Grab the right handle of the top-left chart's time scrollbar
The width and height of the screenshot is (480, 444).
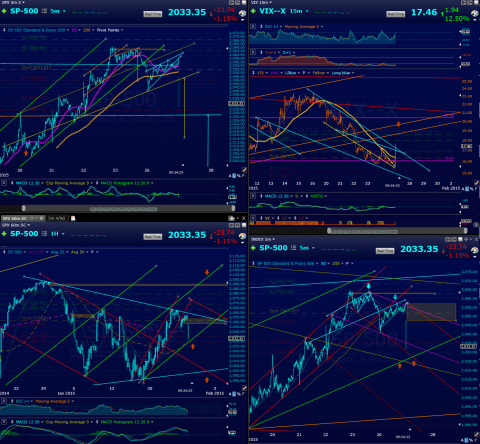(x=233, y=208)
